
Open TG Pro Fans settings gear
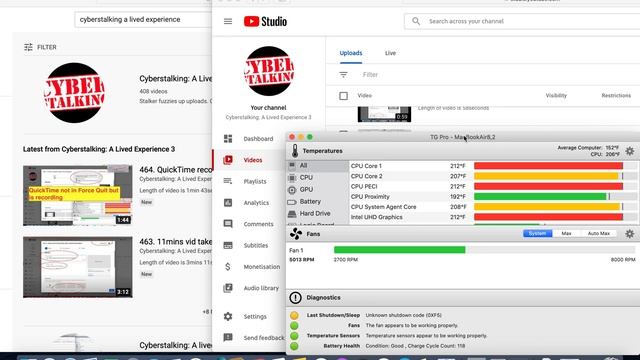630,233
